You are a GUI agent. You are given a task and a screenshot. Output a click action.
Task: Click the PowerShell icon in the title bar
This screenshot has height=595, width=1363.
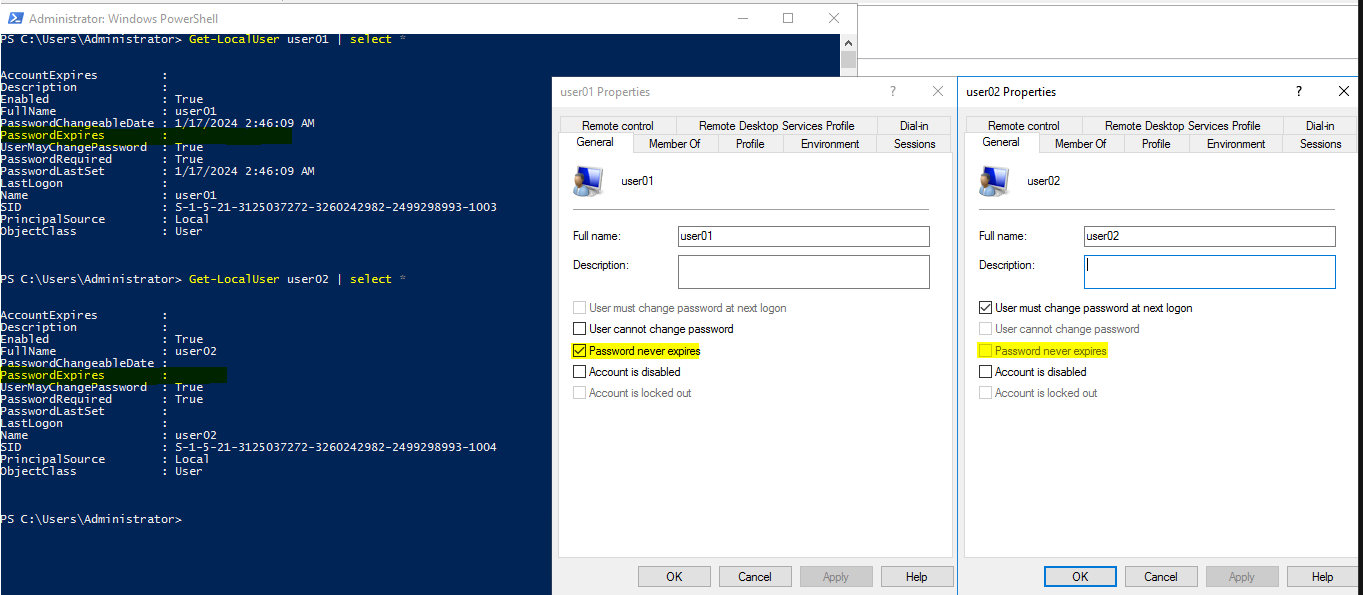(15, 18)
